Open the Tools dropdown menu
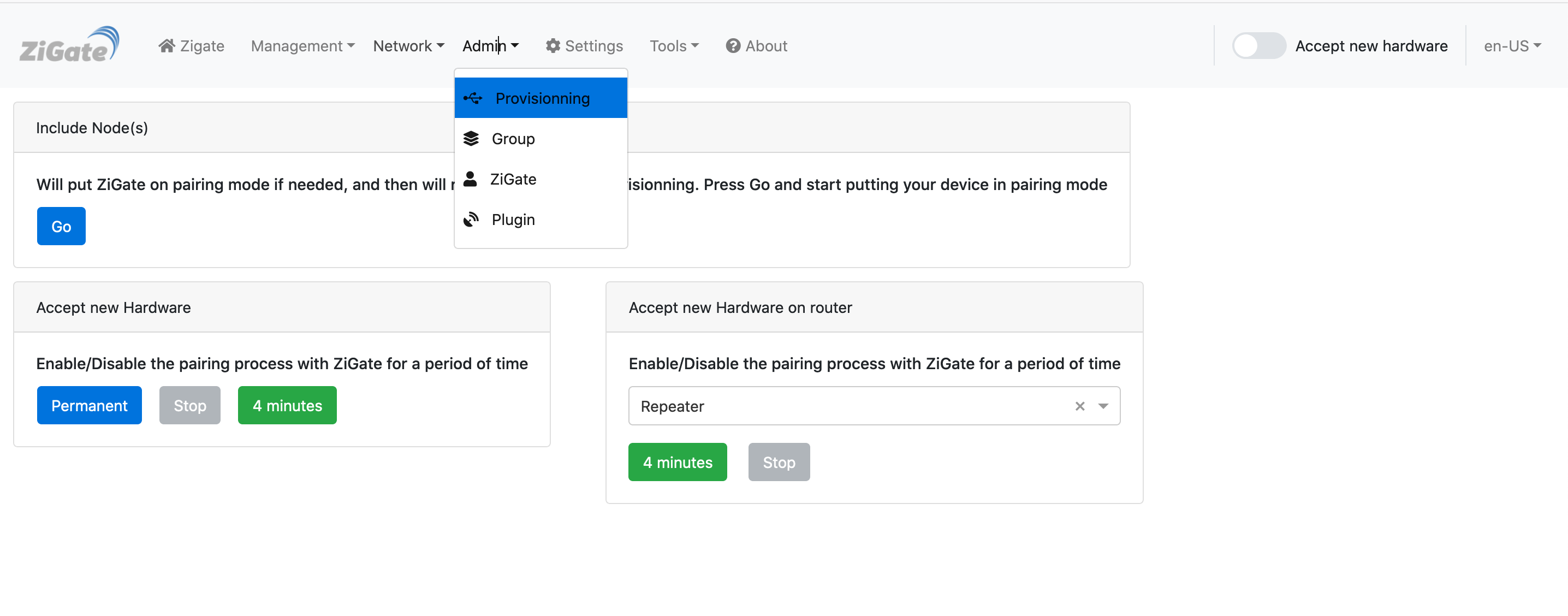This screenshot has height=616, width=1568. 674,46
